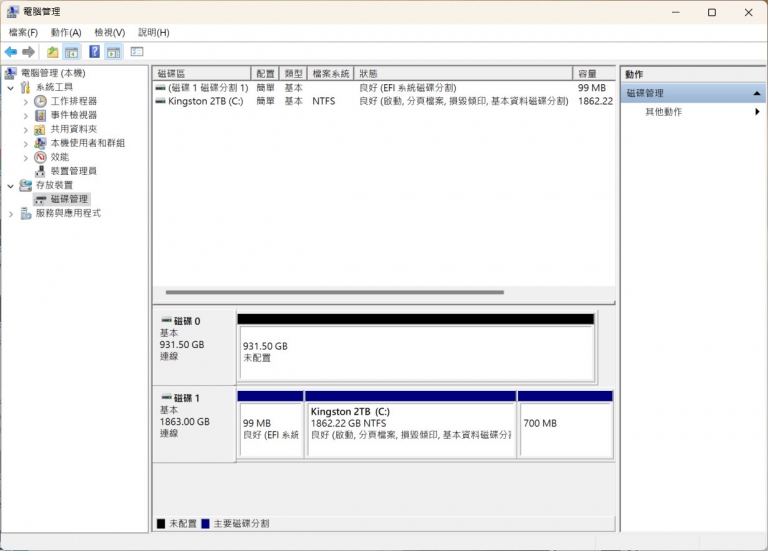This screenshot has width=768, height=551.
Task: Sort by the 配置 column header
Action: [x=265, y=73]
